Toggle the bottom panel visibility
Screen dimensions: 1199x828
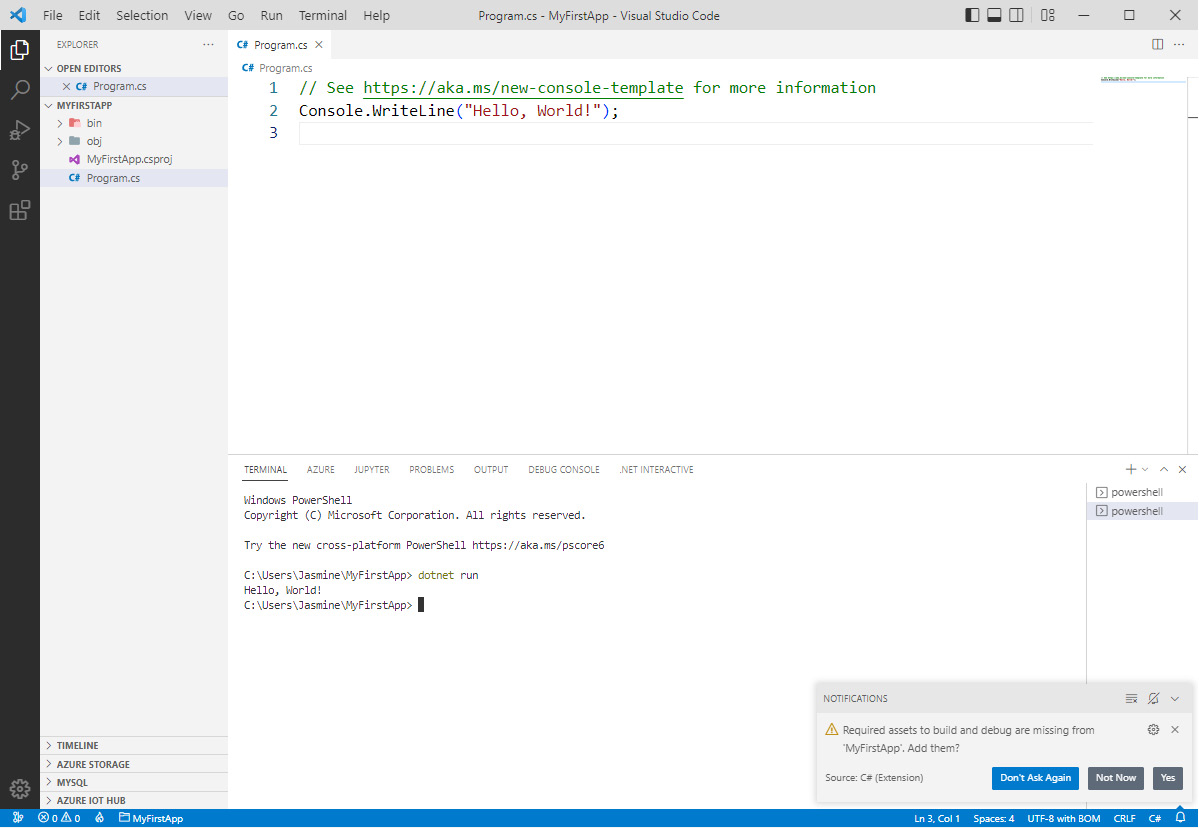tap(994, 15)
